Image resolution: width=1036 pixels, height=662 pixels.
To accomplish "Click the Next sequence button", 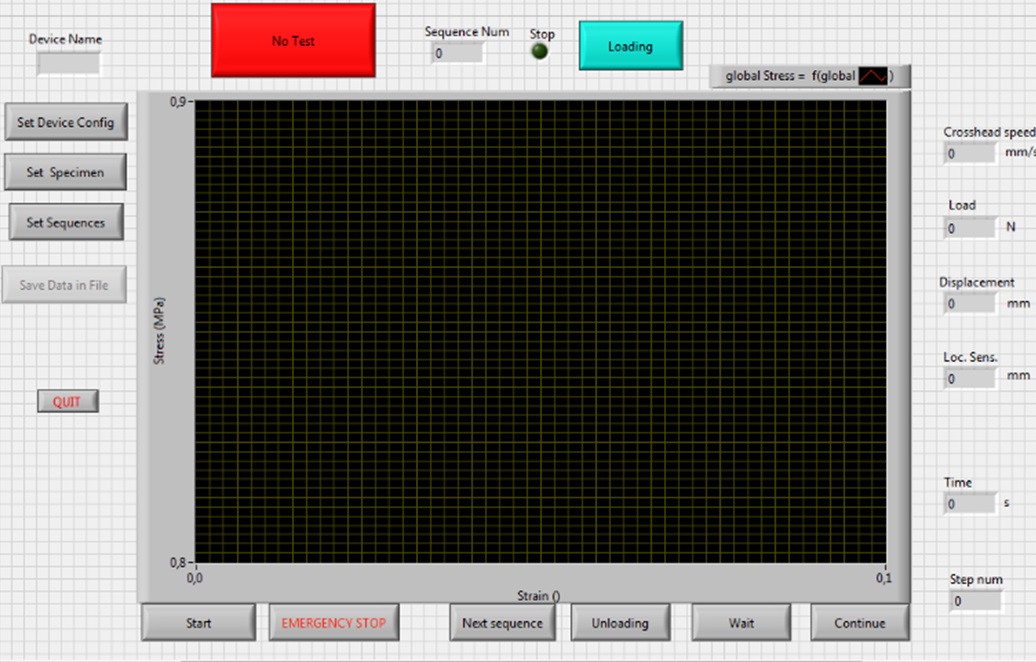I will click(x=502, y=623).
